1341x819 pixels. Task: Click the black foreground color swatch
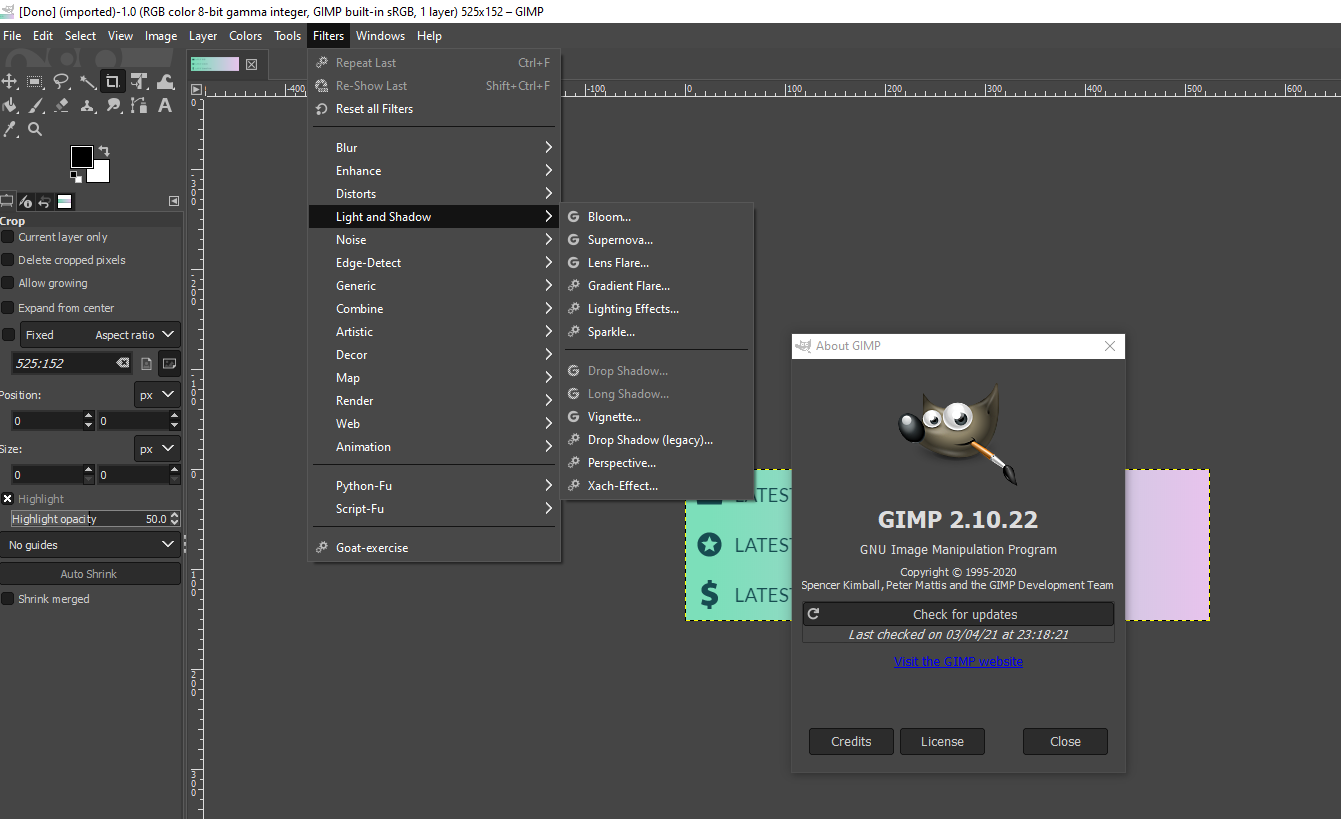81,157
